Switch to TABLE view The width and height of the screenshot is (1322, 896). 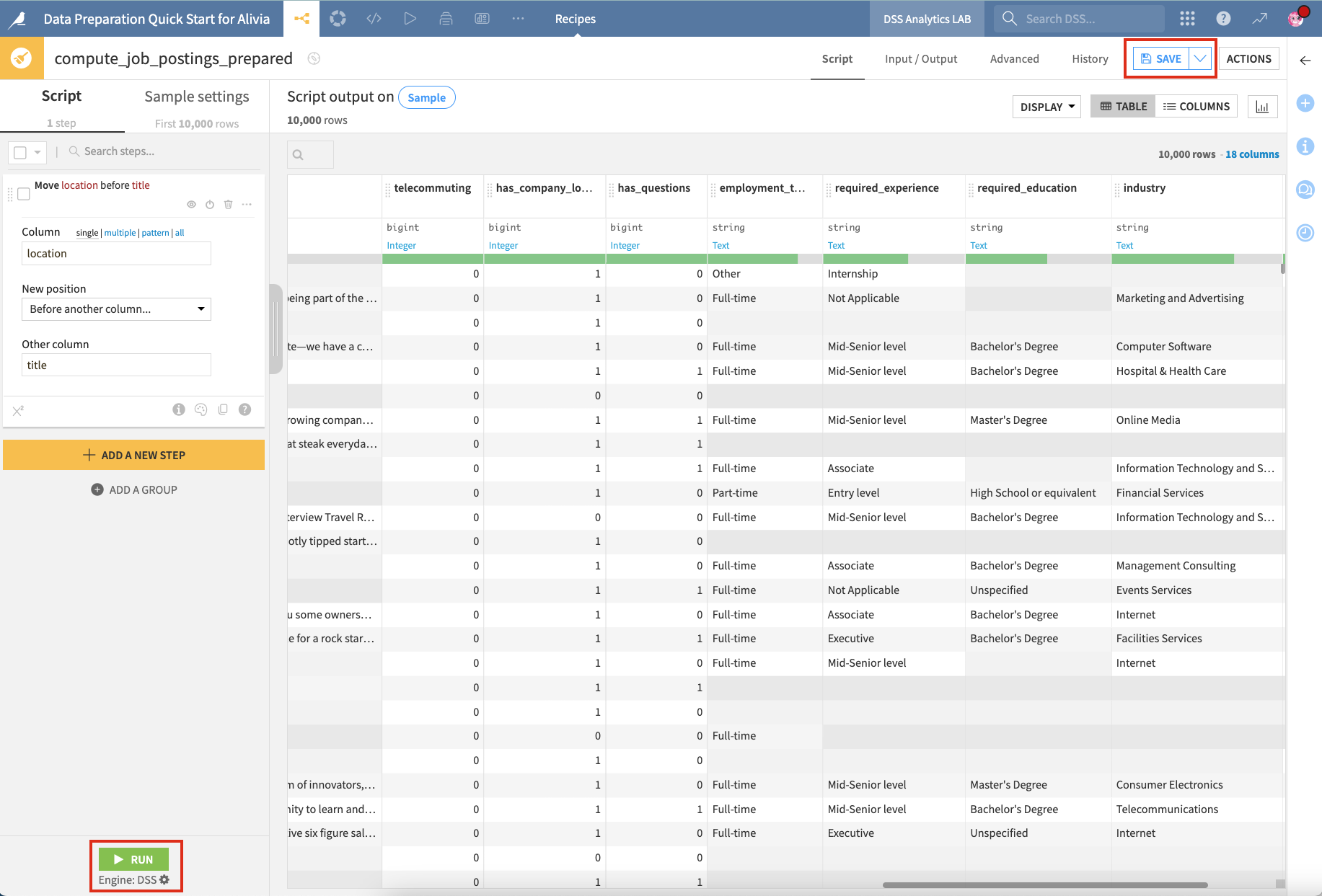click(1123, 107)
